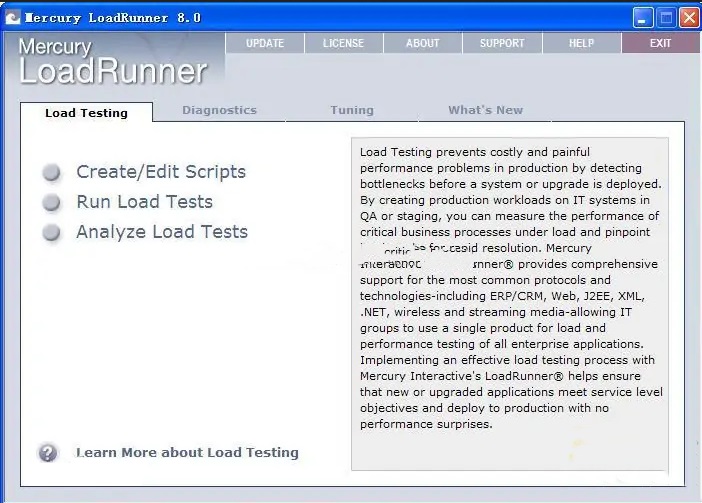Screen dimensions: 702x503
Task: Open the What's New tab
Action: click(x=485, y=110)
